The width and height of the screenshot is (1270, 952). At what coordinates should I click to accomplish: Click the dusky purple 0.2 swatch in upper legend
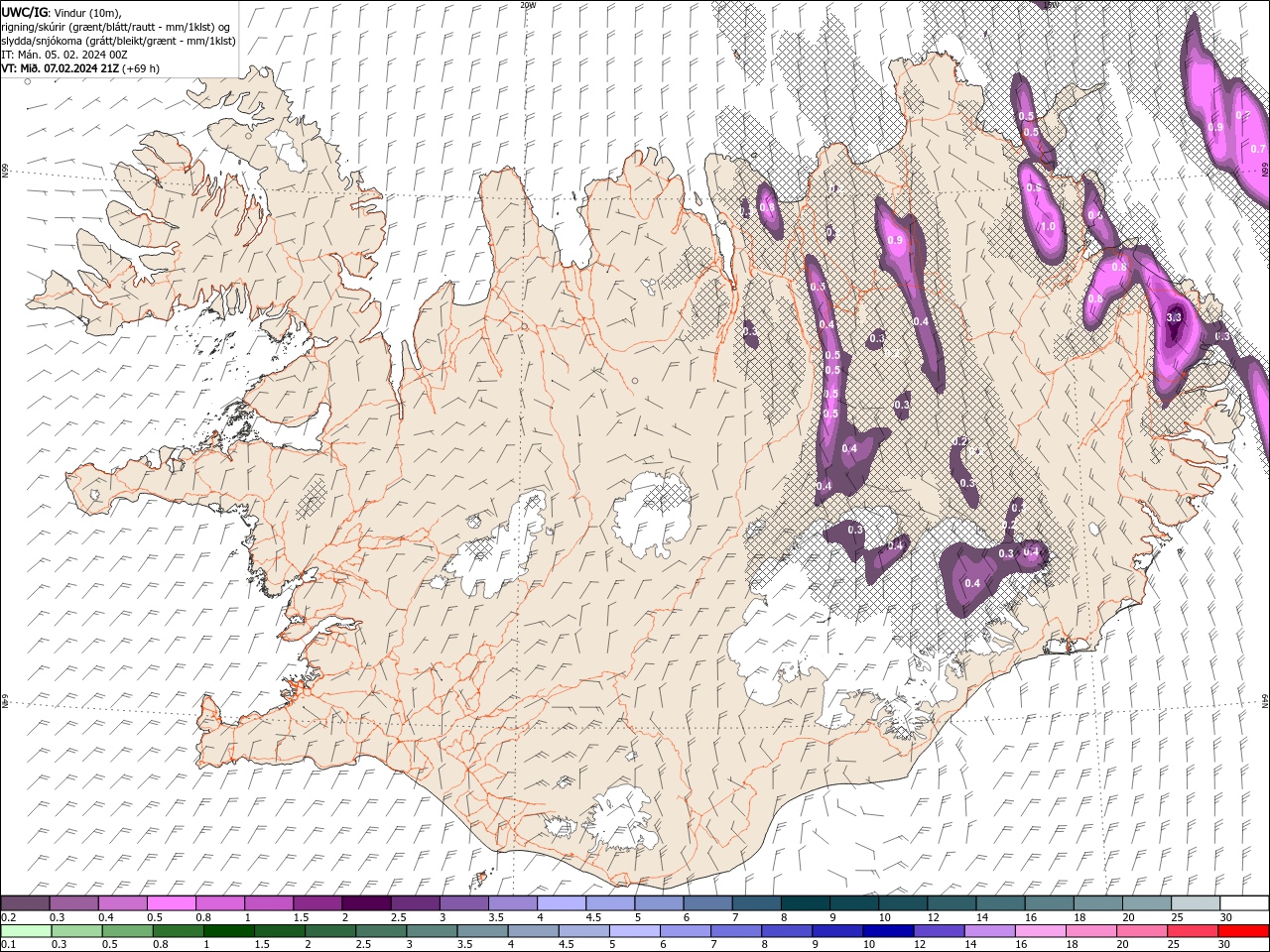pos(25,903)
